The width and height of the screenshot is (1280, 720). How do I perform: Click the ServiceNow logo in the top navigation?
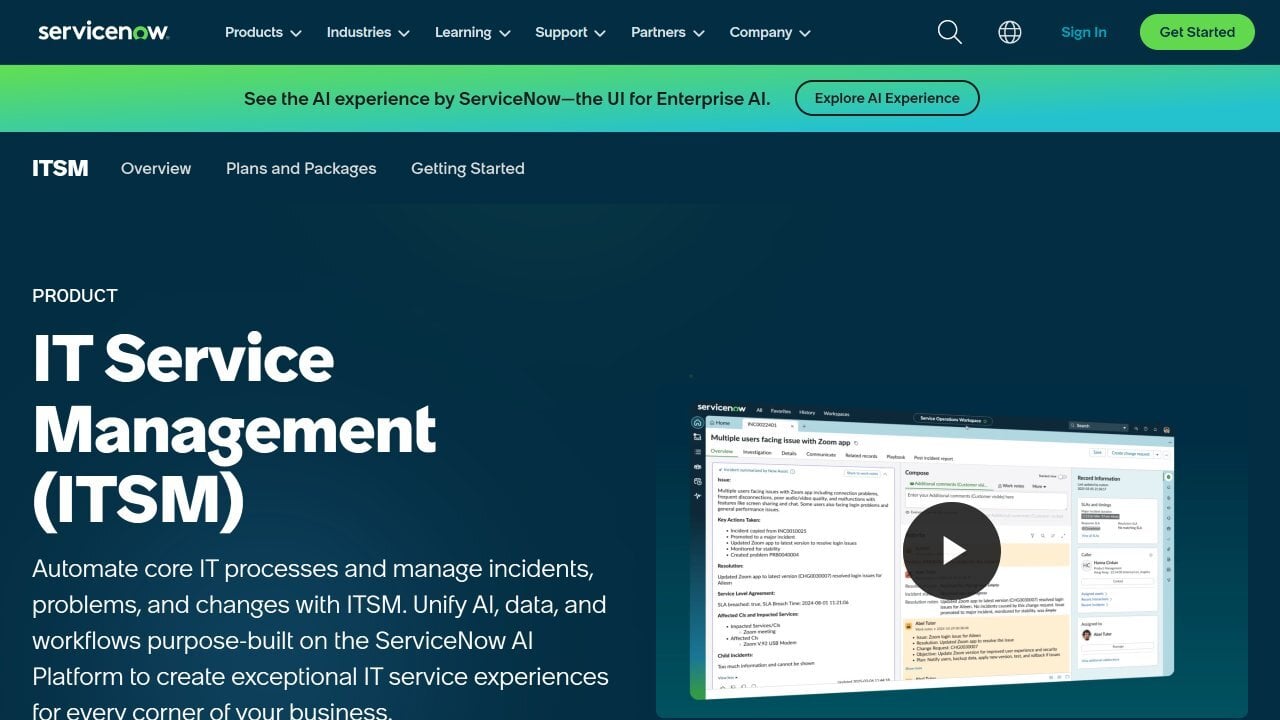coord(103,31)
